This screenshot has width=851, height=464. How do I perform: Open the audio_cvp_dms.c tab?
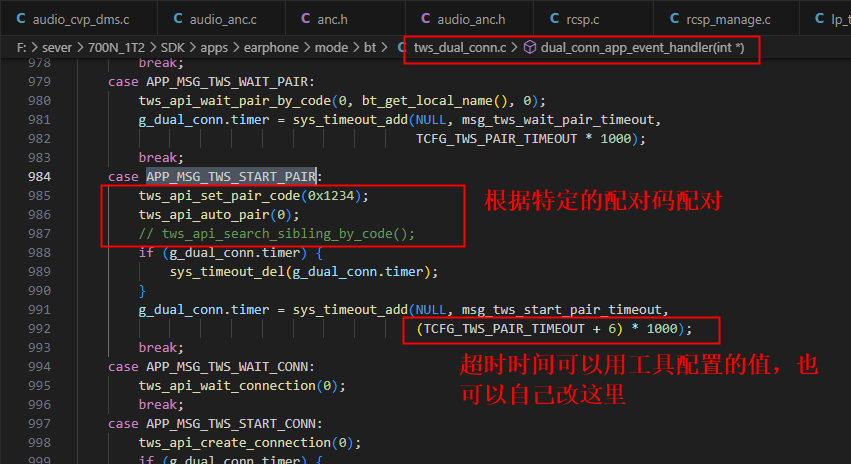point(78,19)
